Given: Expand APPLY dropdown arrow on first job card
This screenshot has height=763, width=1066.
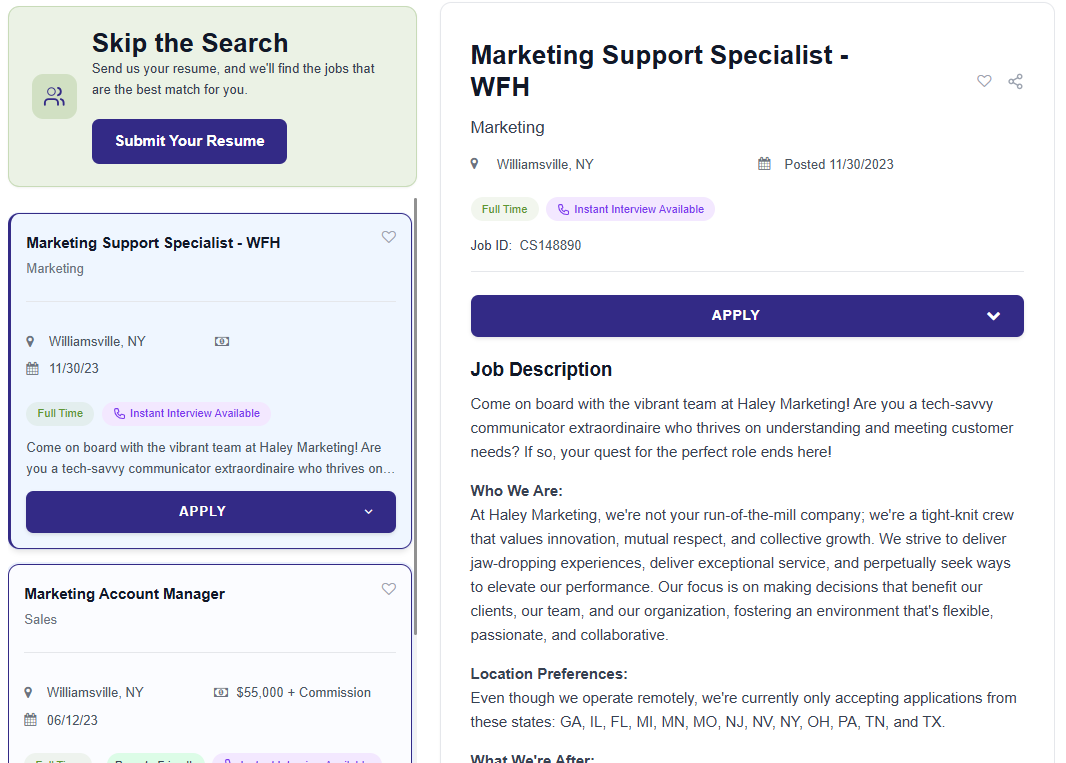Looking at the screenshot, I should pyautogui.click(x=368, y=512).
